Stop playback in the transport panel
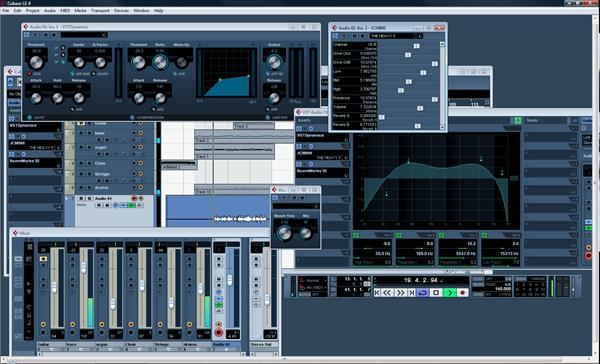The width and height of the screenshot is (600, 364). pyautogui.click(x=436, y=293)
